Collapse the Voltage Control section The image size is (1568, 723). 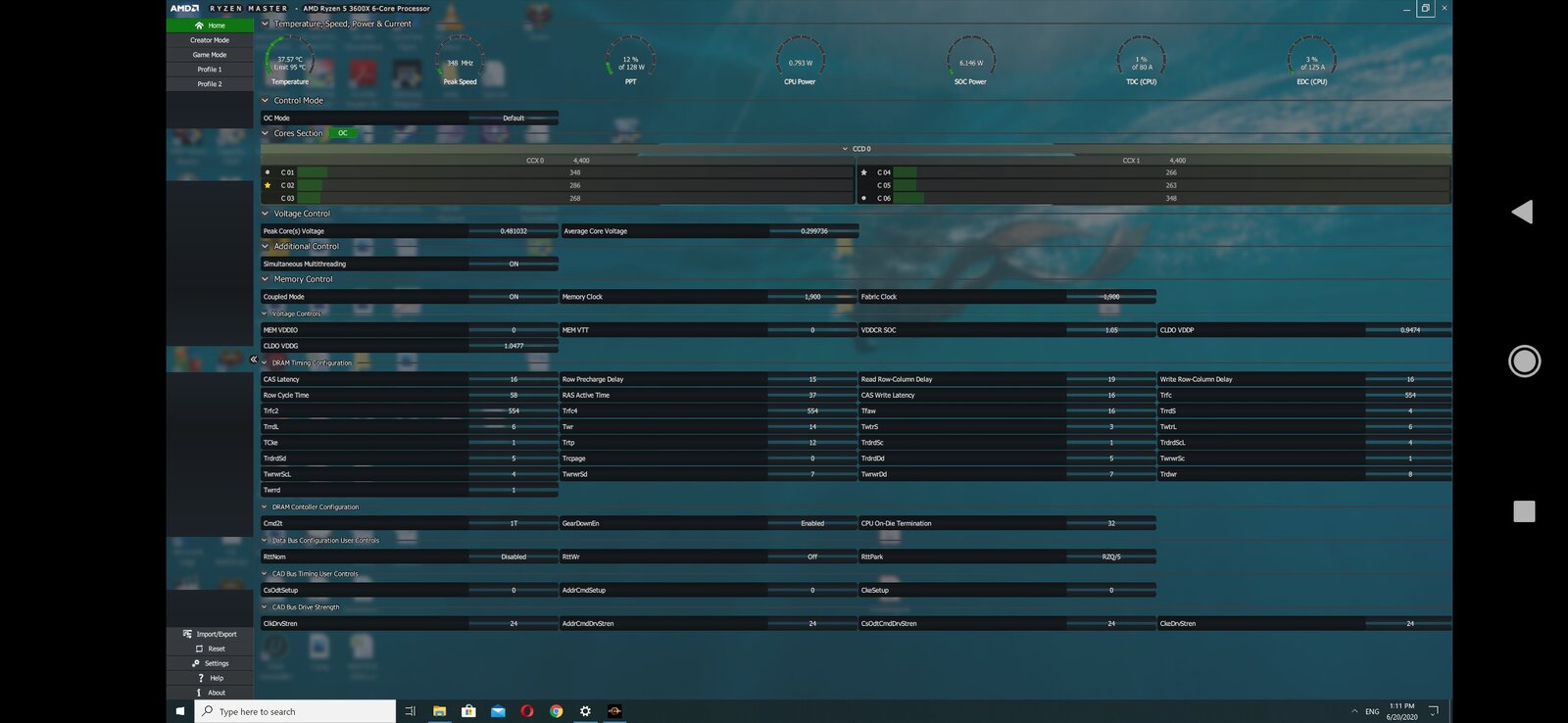[265, 214]
